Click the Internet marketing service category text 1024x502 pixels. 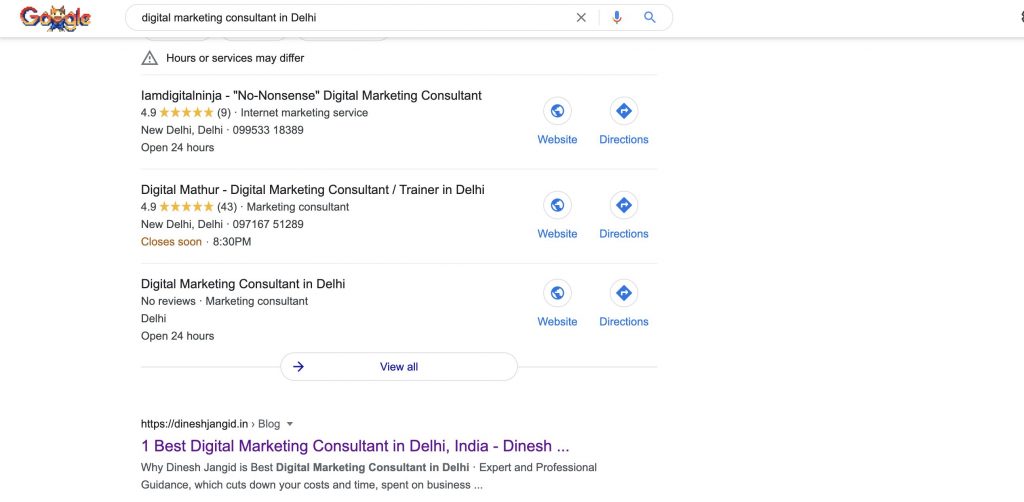tap(304, 113)
